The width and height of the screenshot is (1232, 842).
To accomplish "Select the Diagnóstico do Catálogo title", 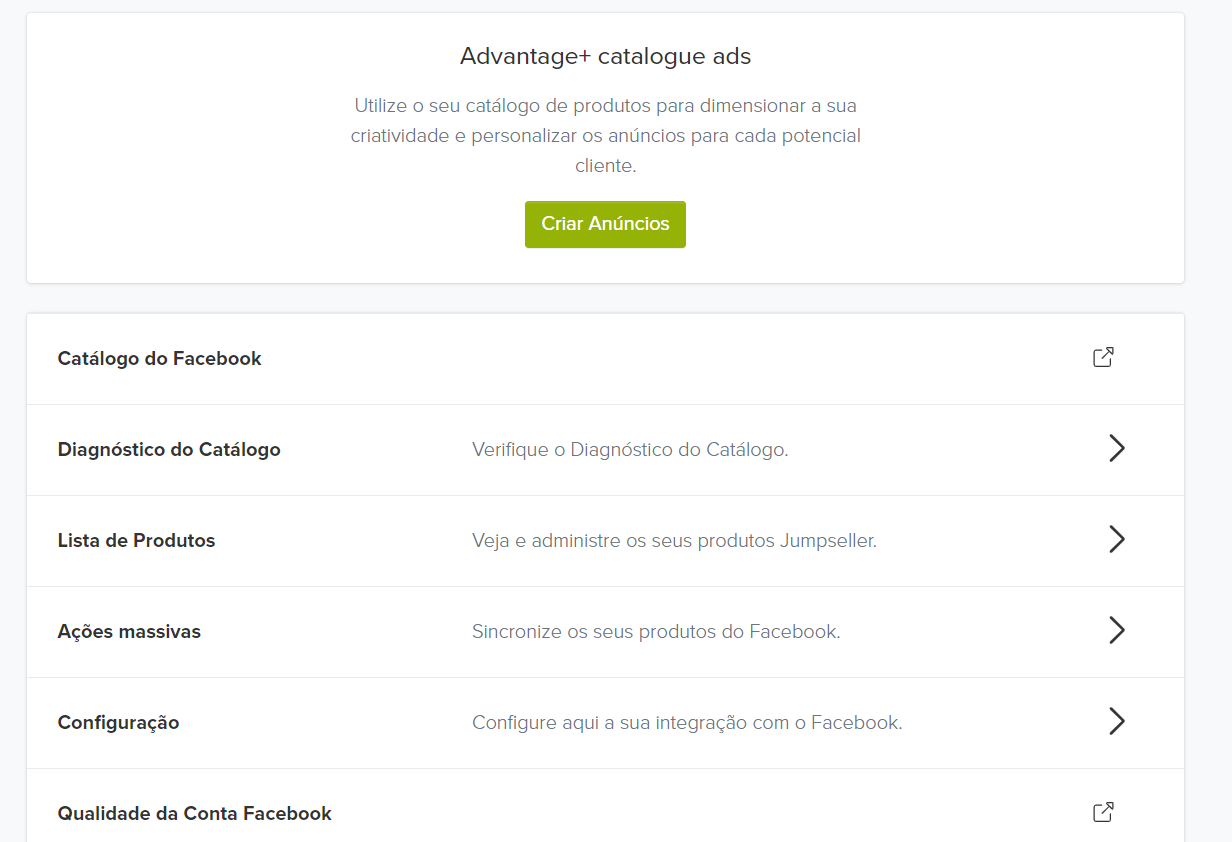I will [x=169, y=450].
